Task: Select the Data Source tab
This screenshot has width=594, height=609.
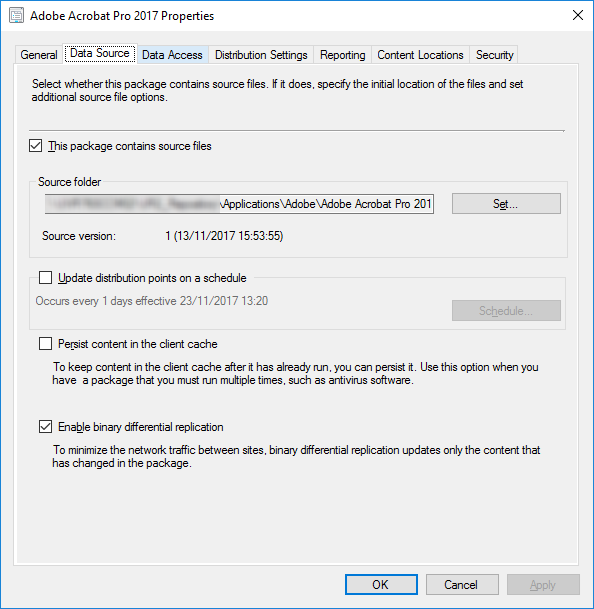Action: pyautogui.click(x=100, y=53)
